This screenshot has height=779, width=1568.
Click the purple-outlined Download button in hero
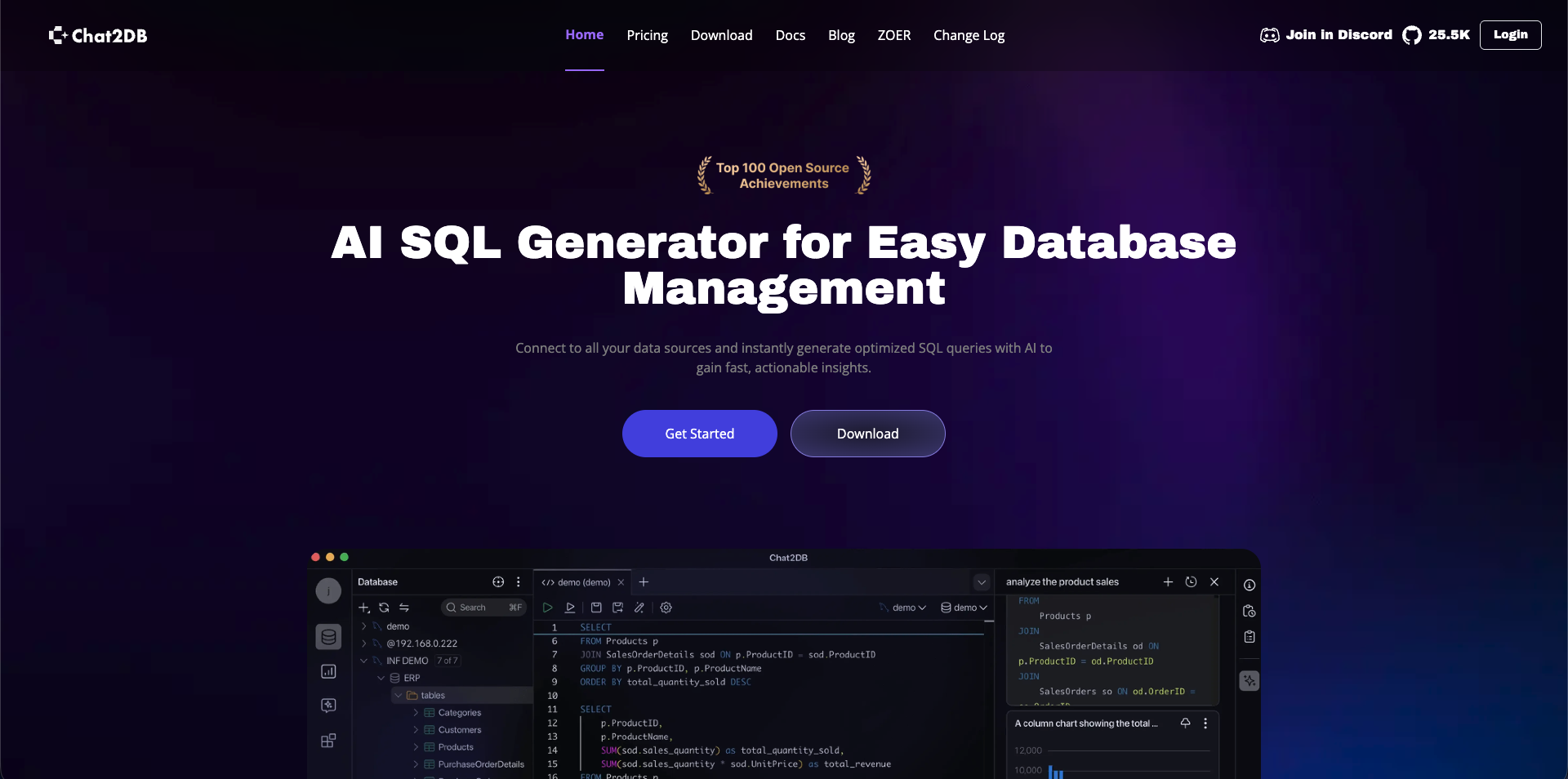[868, 434]
